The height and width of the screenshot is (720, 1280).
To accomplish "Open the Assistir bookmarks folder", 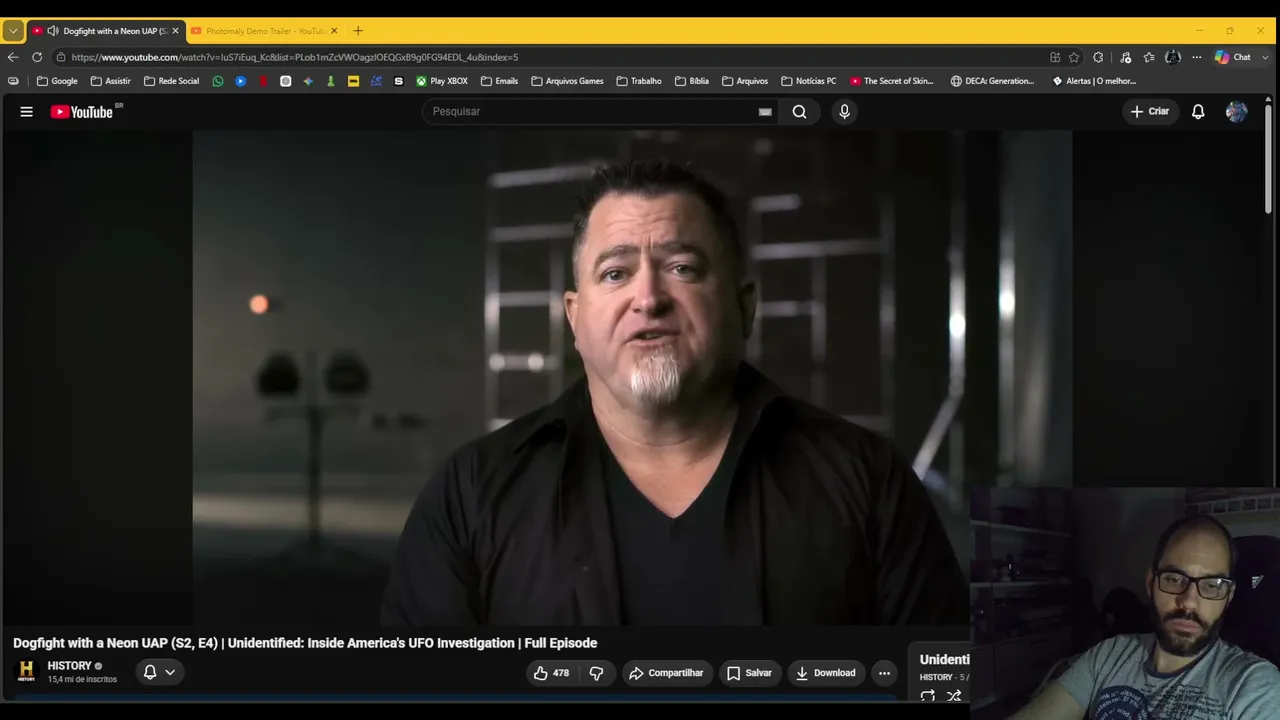I will [x=111, y=81].
